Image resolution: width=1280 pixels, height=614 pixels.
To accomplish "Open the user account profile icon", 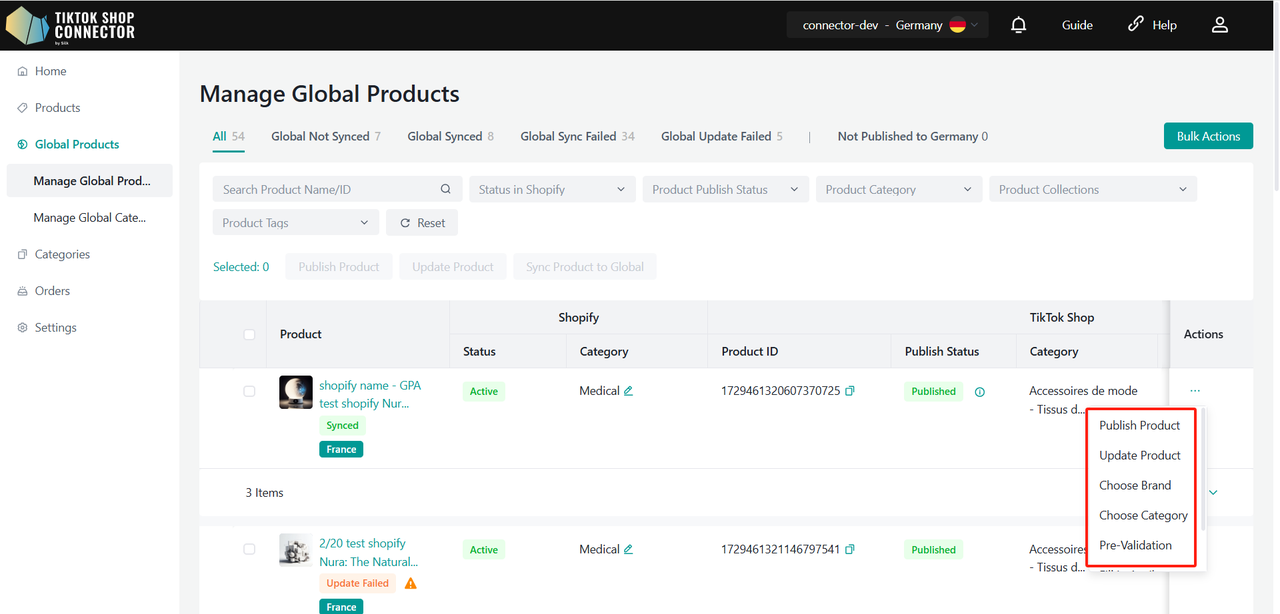I will pos(1219,25).
